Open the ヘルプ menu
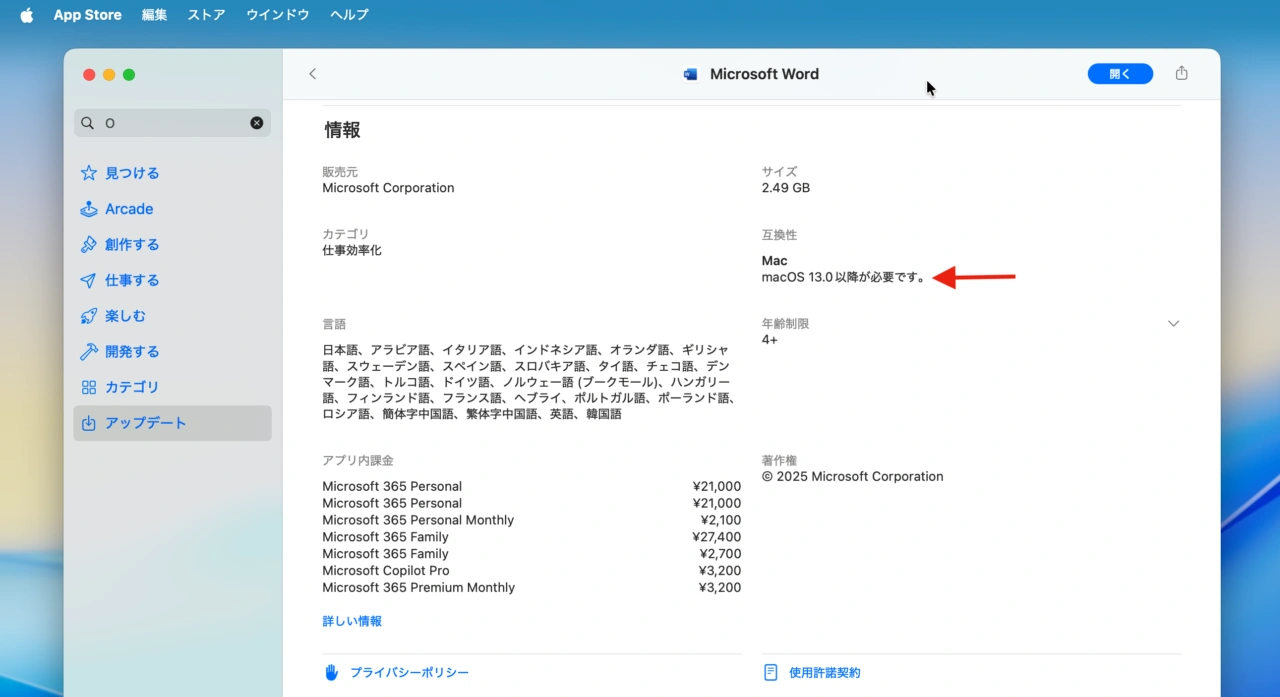1280x697 pixels. 348,14
